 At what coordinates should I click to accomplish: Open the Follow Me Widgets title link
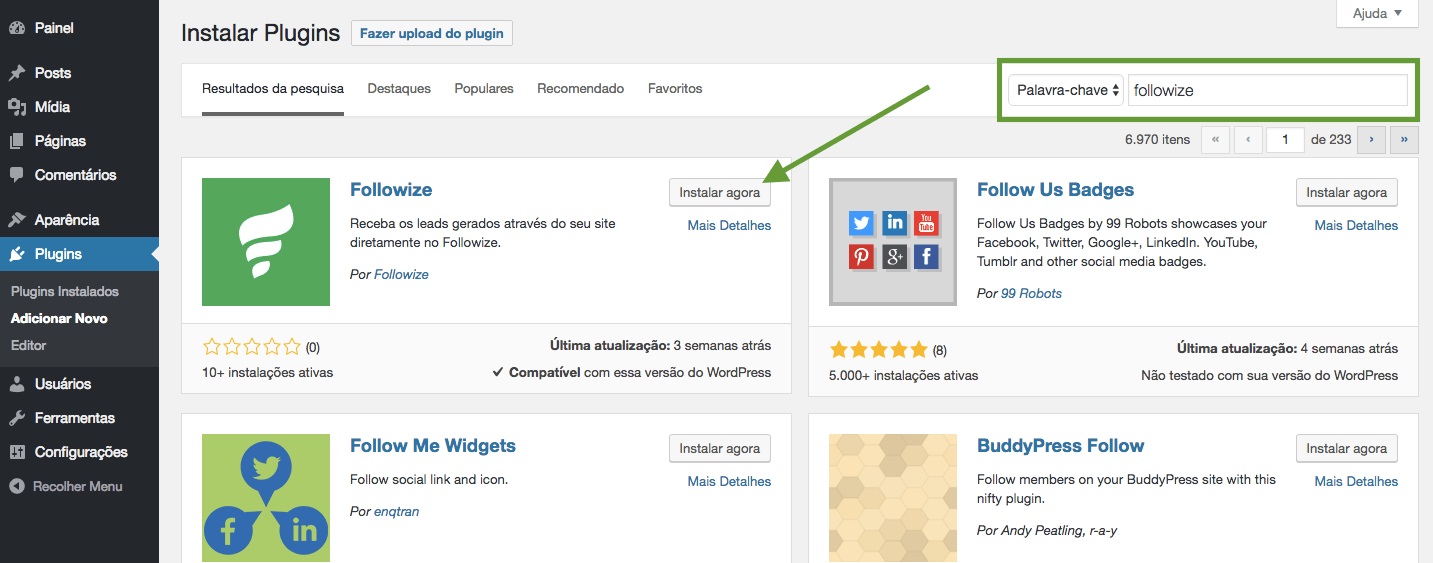click(433, 446)
